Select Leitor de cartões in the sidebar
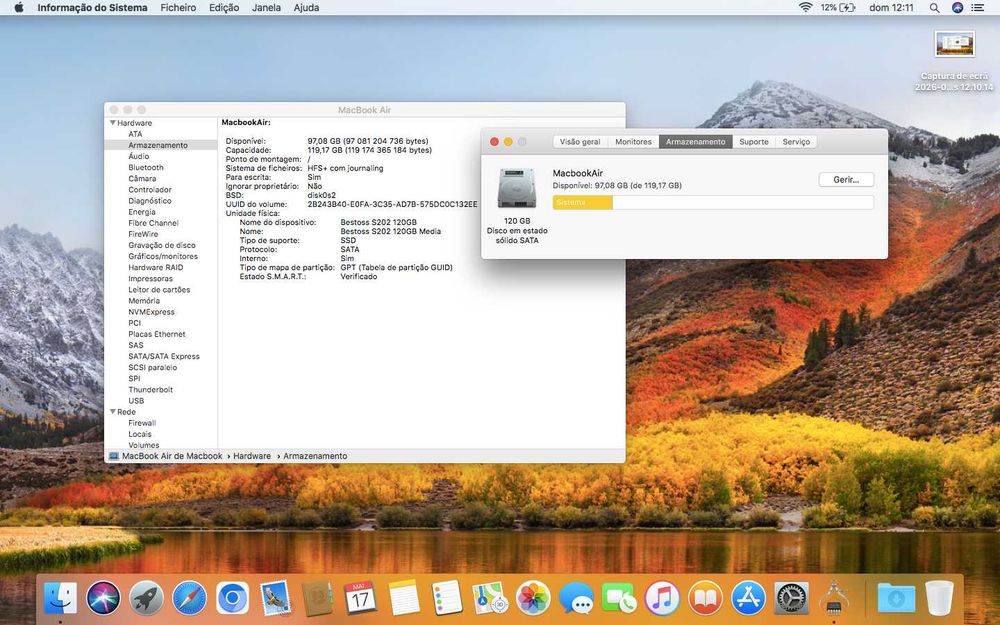Screen dimensions: 1000x625 (x=159, y=290)
